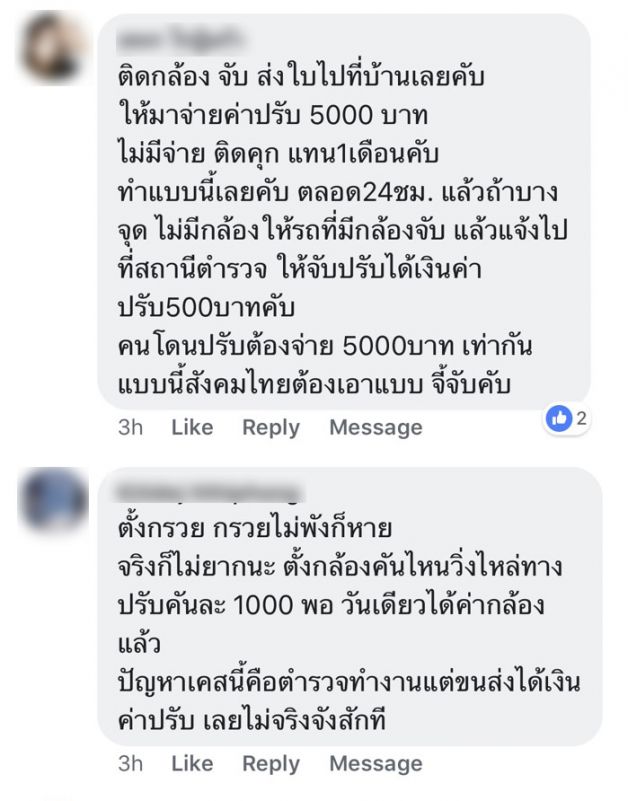
Task: Click the line ตั้งกรวย กรวยไม่พังก็หาย
Action: pyautogui.click(x=255, y=528)
